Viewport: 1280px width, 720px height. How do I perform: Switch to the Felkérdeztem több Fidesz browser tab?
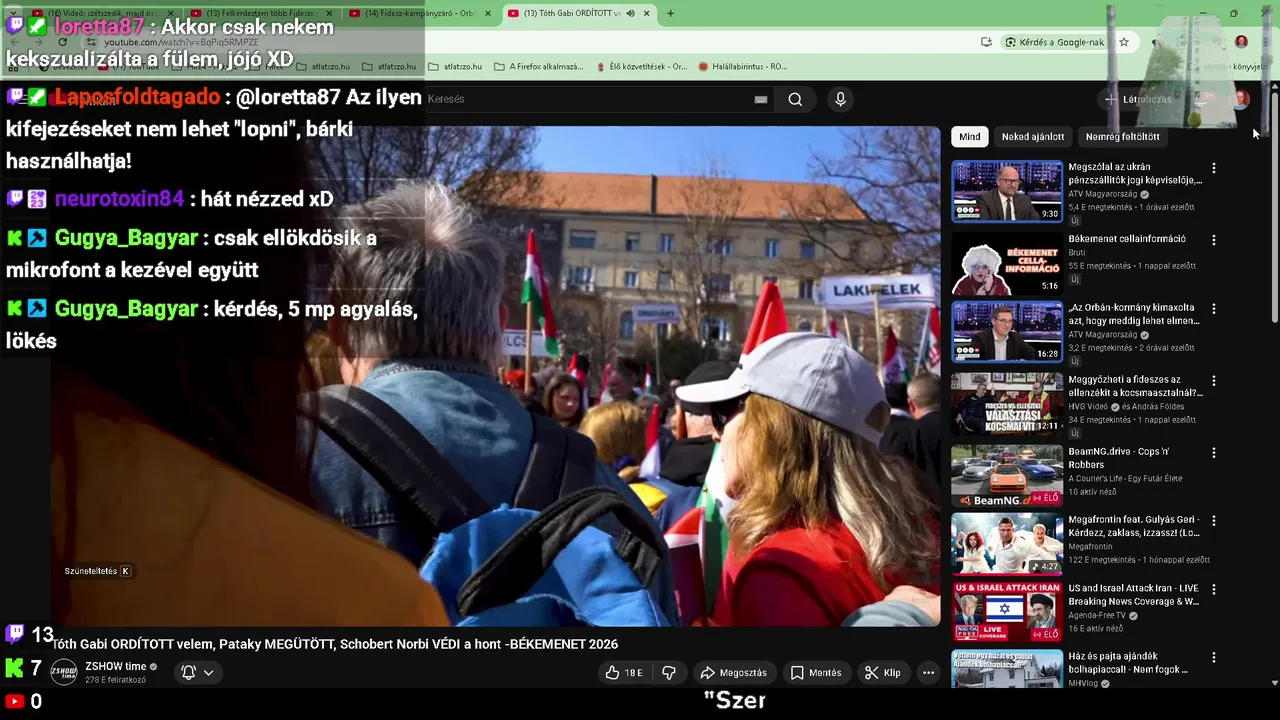pyautogui.click(x=262, y=13)
